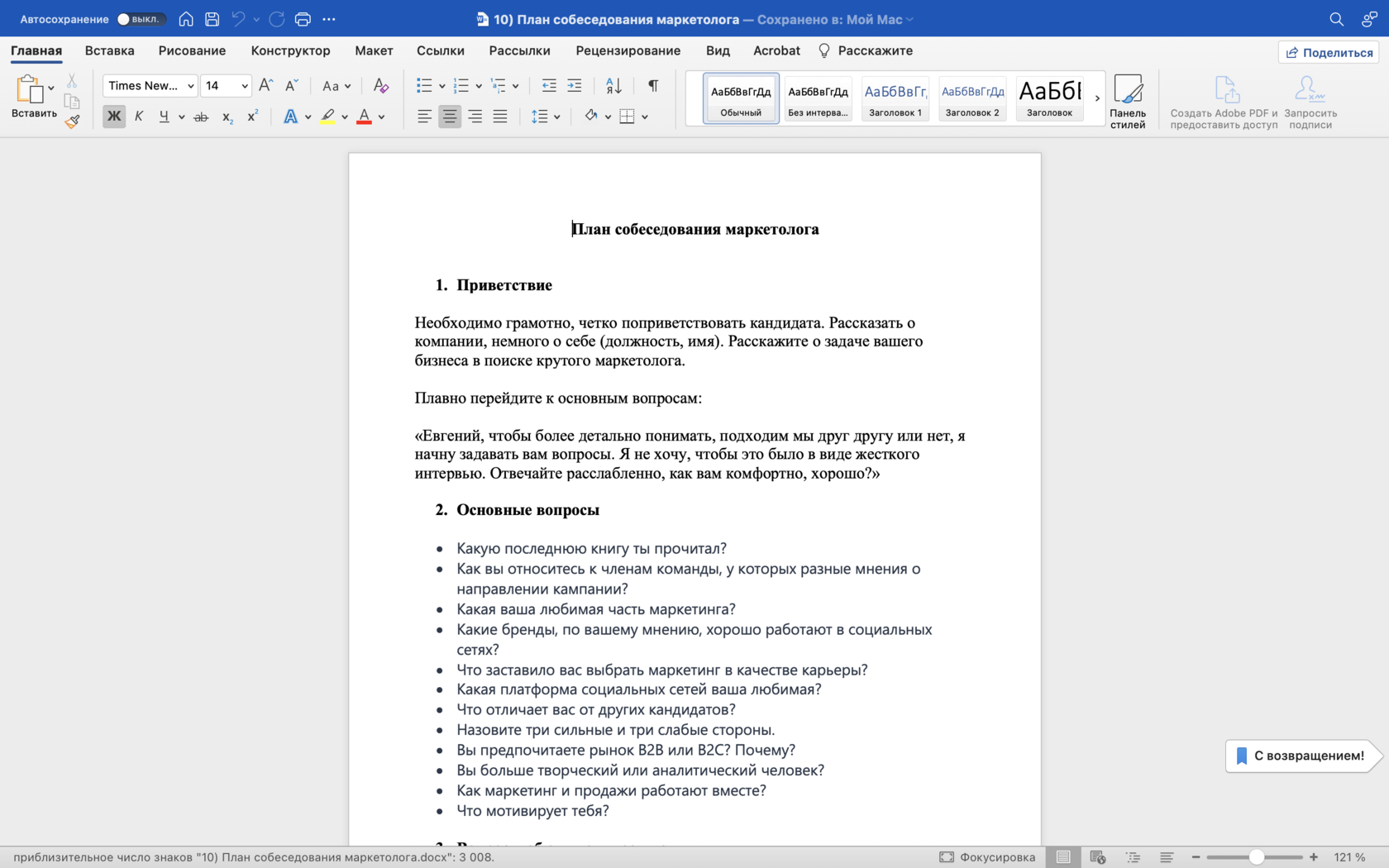
Task: Open the Times New Roman font dropdown
Action: [x=191, y=86]
